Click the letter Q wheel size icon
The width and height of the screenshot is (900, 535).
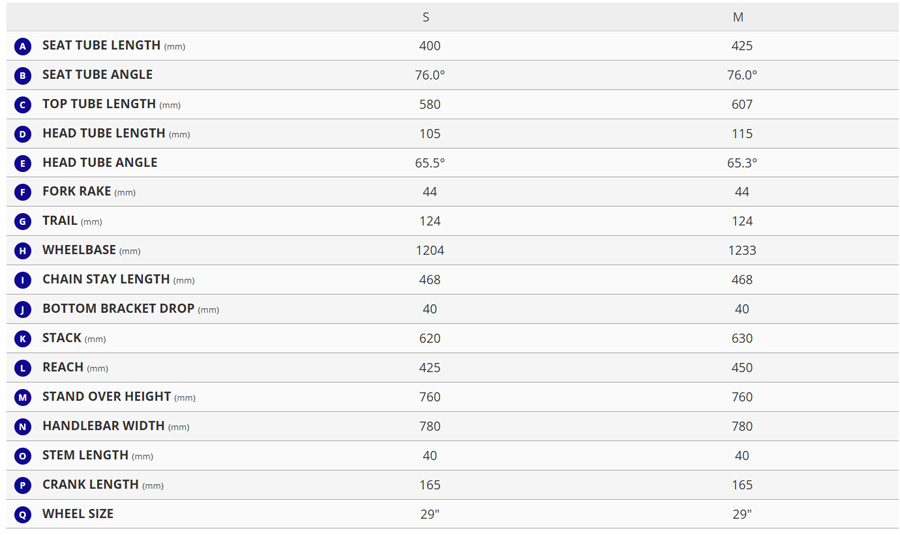[23, 514]
